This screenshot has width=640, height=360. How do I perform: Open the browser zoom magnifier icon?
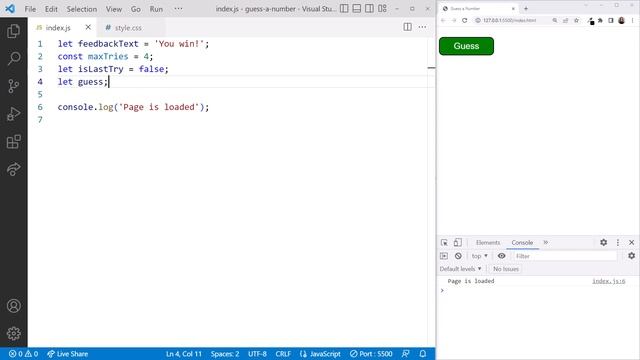[555, 20]
